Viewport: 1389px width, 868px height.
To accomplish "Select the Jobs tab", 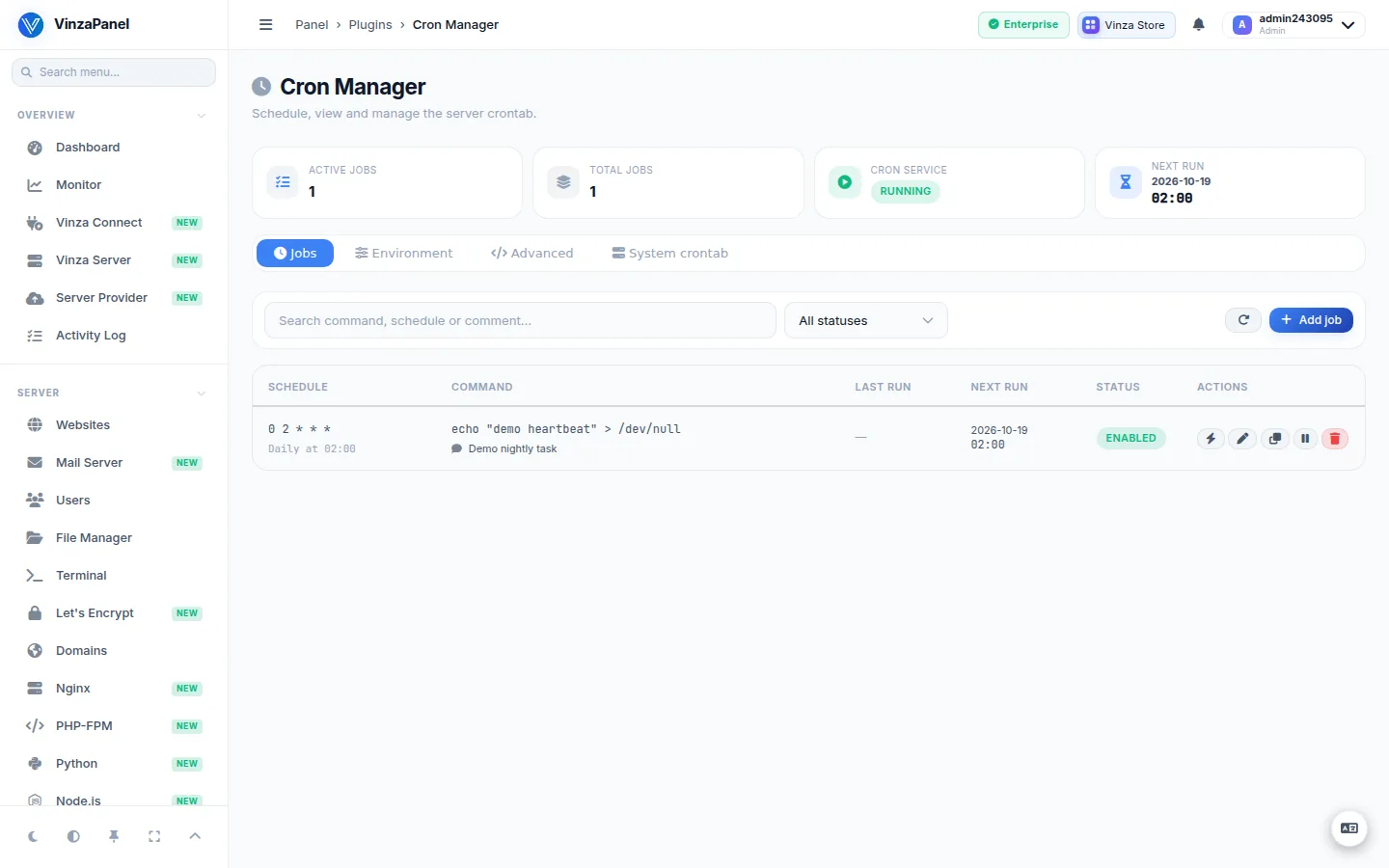I will (295, 254).
